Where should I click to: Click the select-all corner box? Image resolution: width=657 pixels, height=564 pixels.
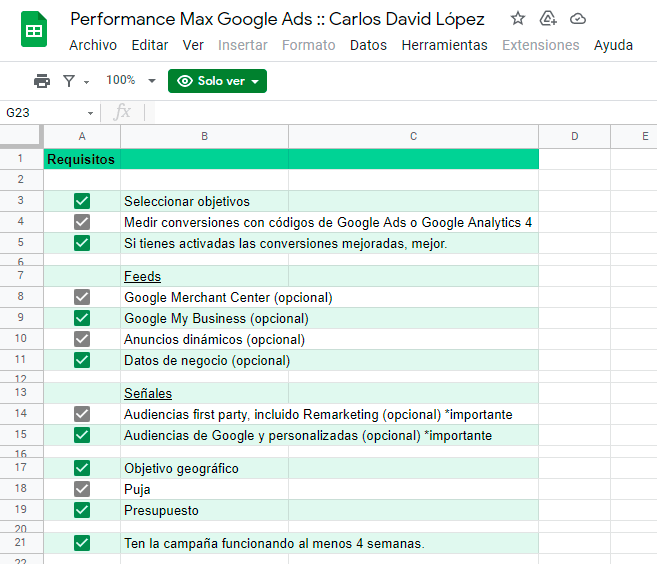[21, 136]
